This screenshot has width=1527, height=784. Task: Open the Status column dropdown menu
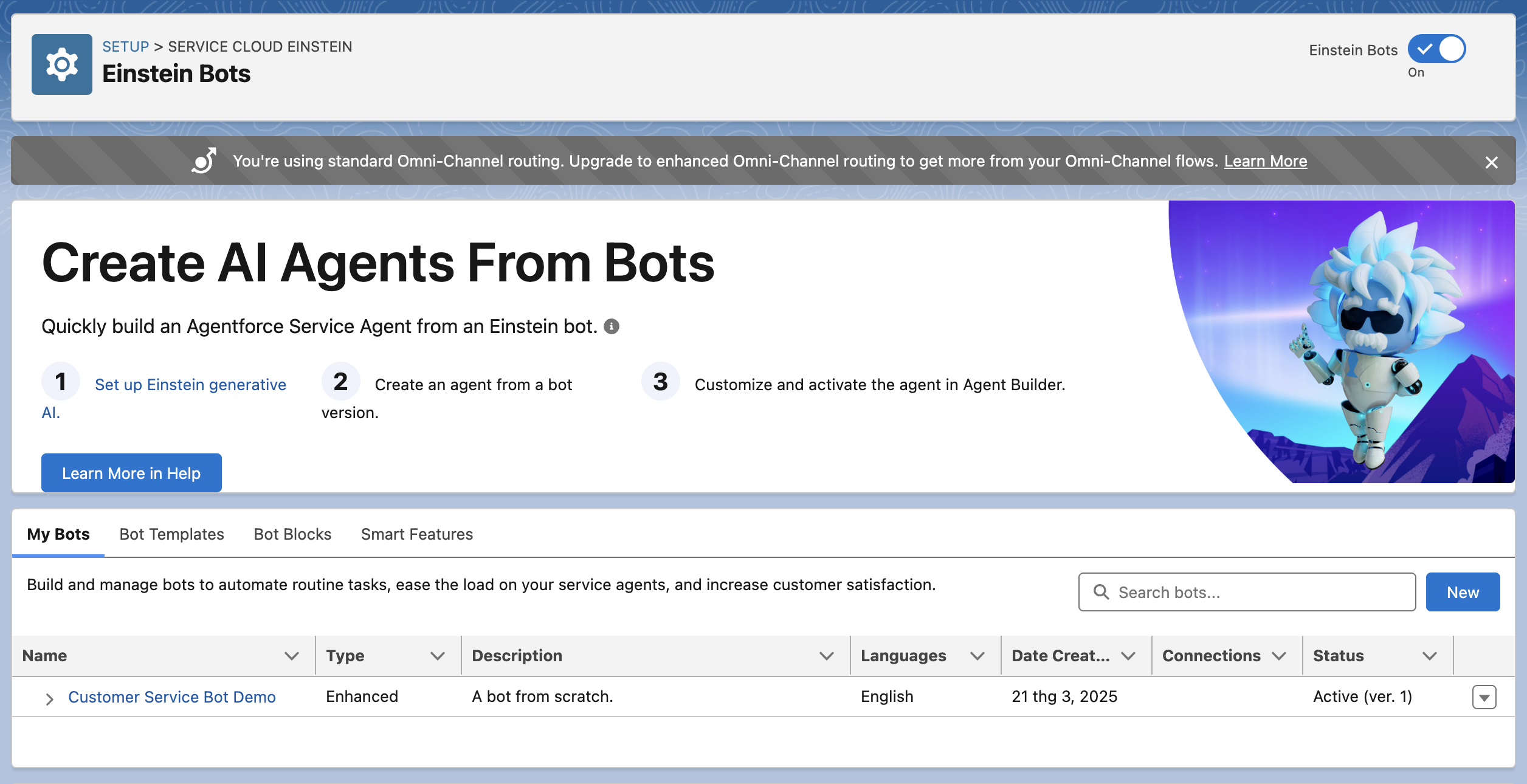(1430, 656)
